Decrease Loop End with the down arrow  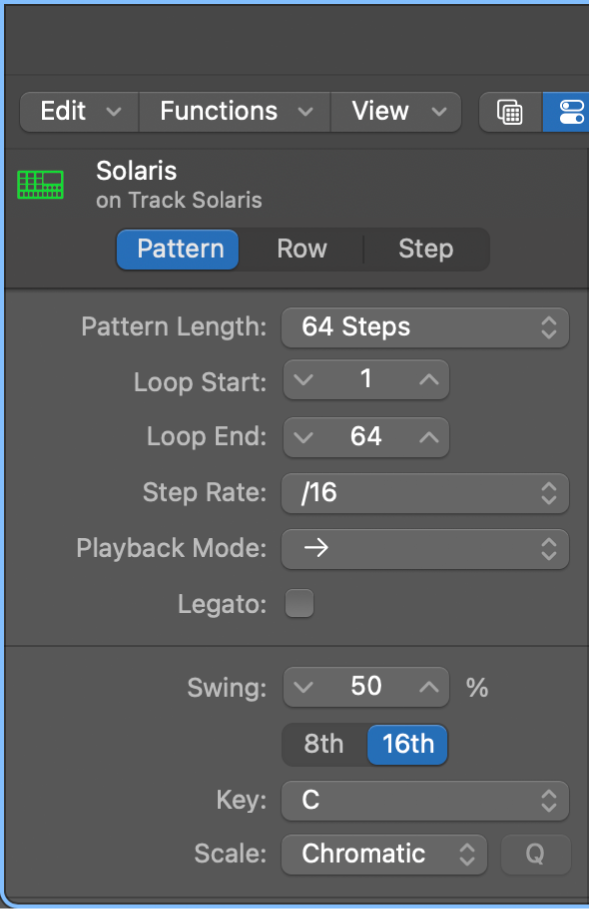pyautogui.click(x=303, y=437)
